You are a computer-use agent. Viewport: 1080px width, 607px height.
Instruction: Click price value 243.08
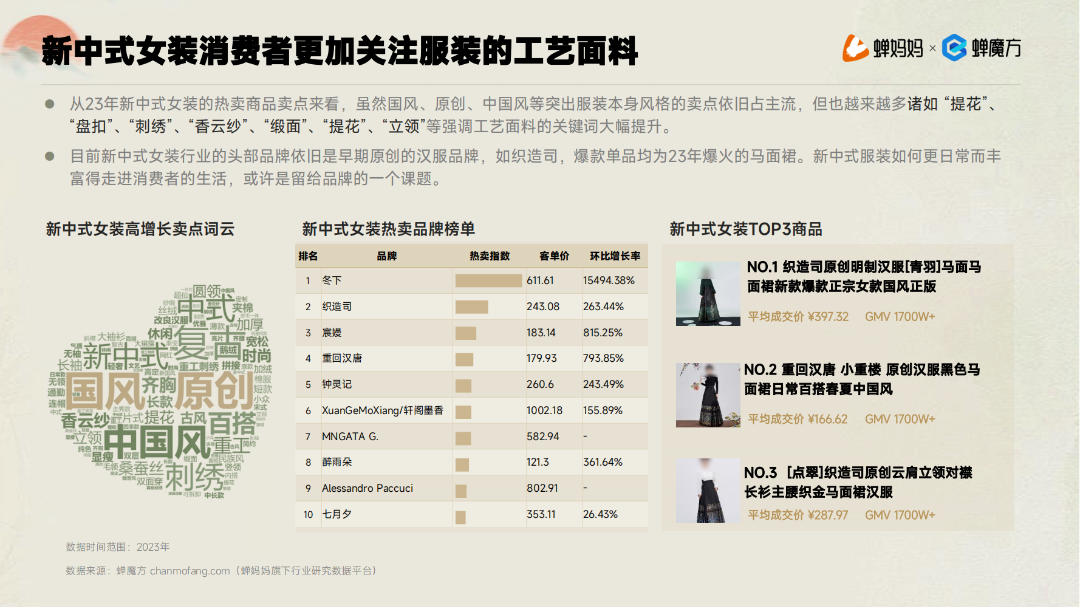pyautogui.click(x=543, y=307)
